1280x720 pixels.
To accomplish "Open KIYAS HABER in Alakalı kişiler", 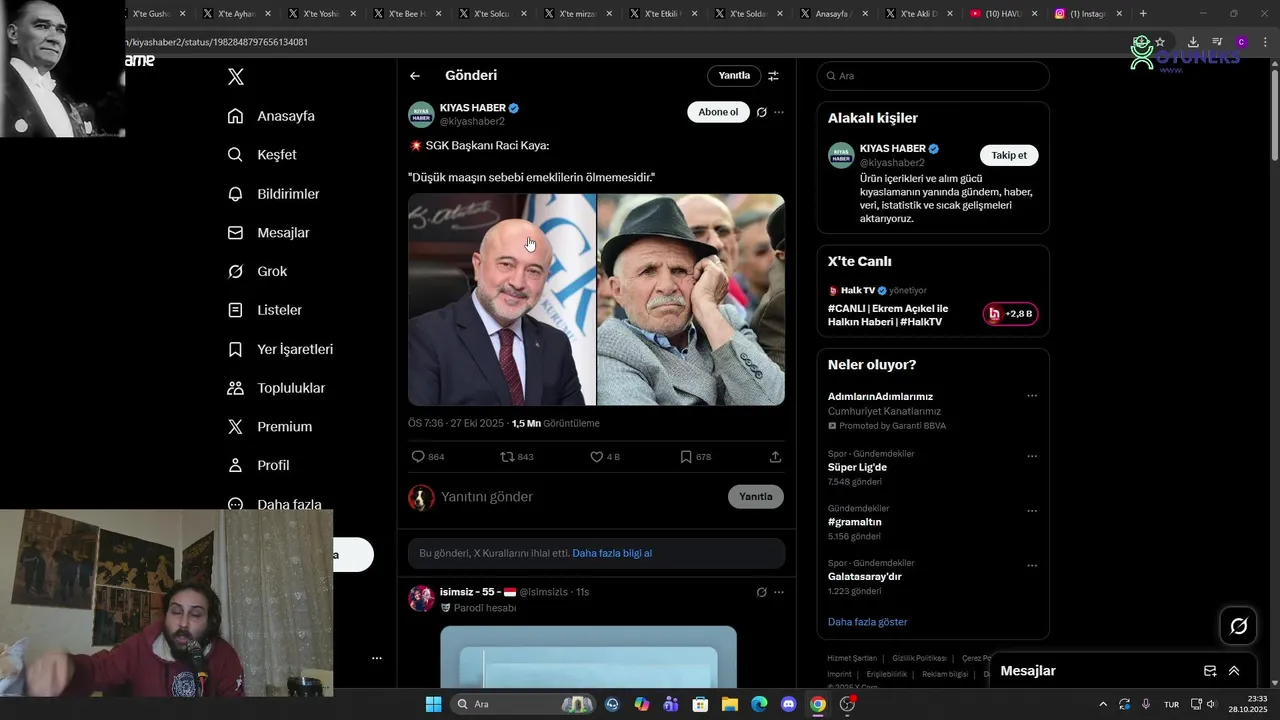I will point(892,148).
